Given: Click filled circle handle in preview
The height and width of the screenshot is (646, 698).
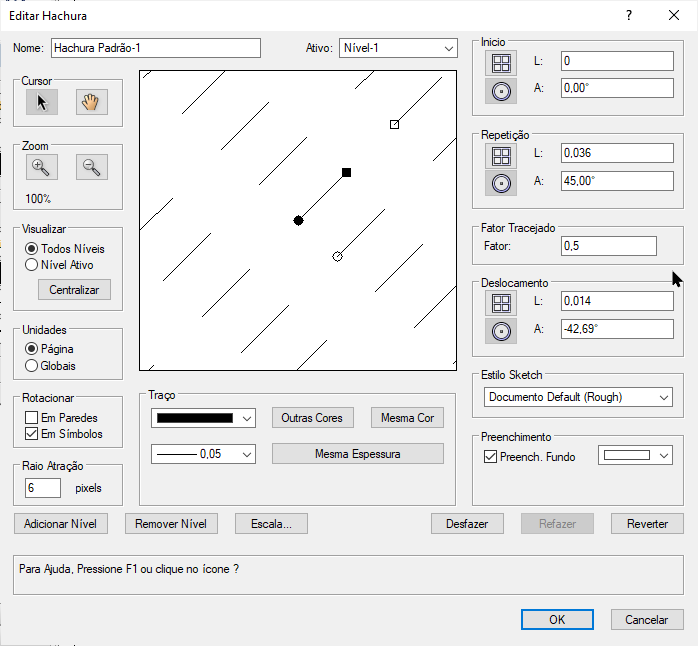Looking at the screenshot, I should pyautogui.click(x=298, y=220).
